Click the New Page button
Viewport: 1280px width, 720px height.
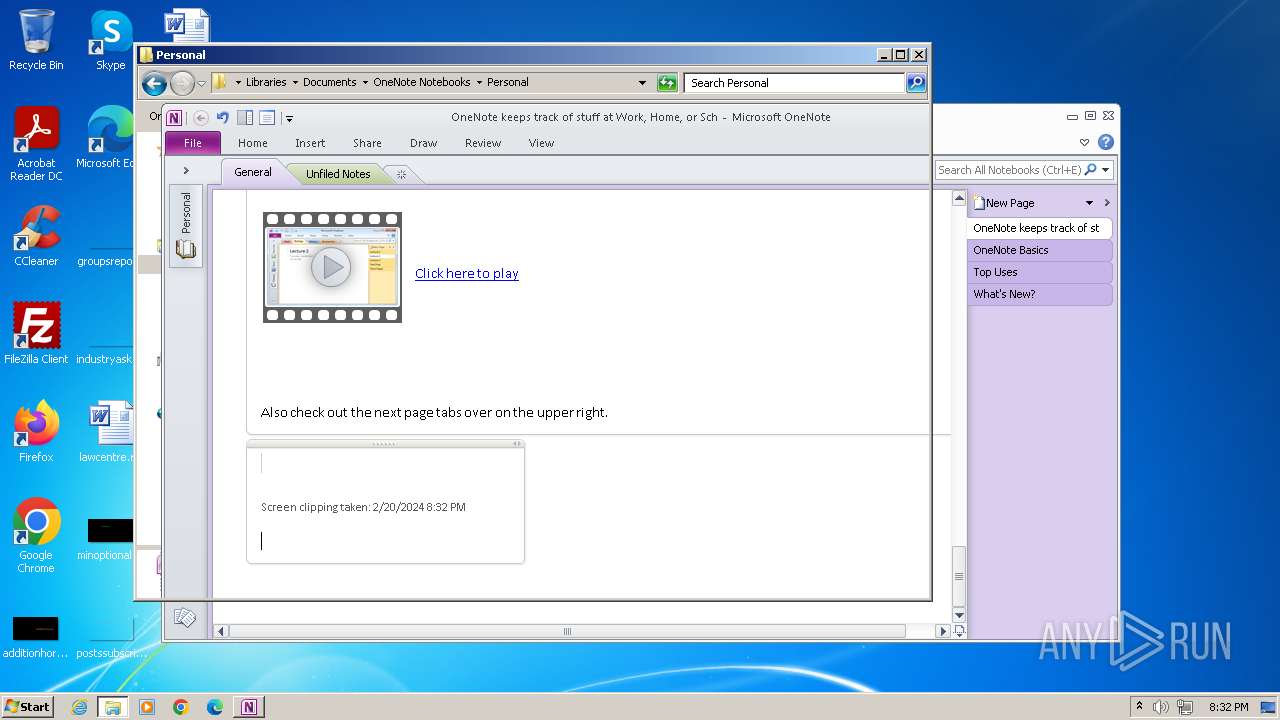[1004, 203]
